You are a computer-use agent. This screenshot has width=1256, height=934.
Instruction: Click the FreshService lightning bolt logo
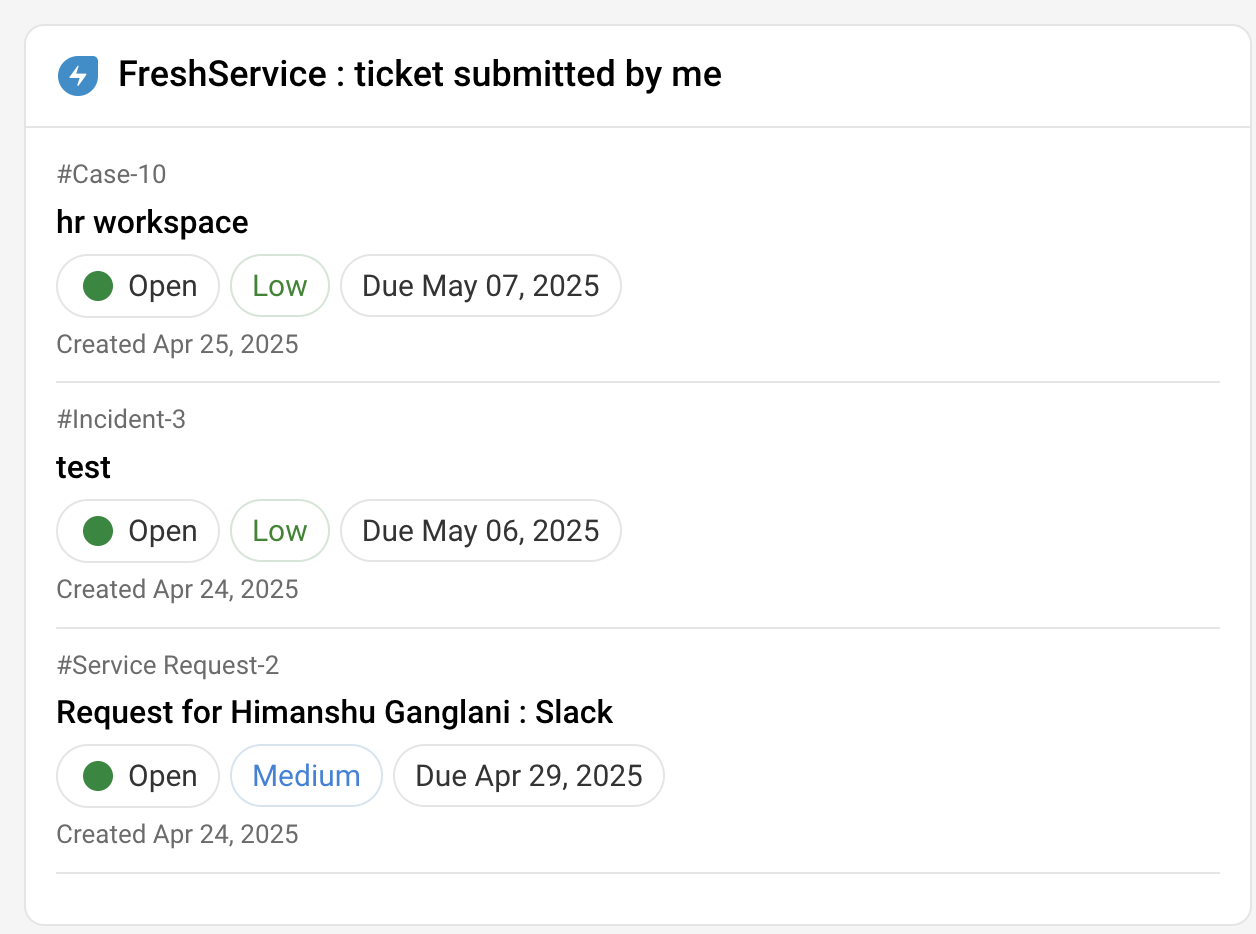[x=78, y=76]
